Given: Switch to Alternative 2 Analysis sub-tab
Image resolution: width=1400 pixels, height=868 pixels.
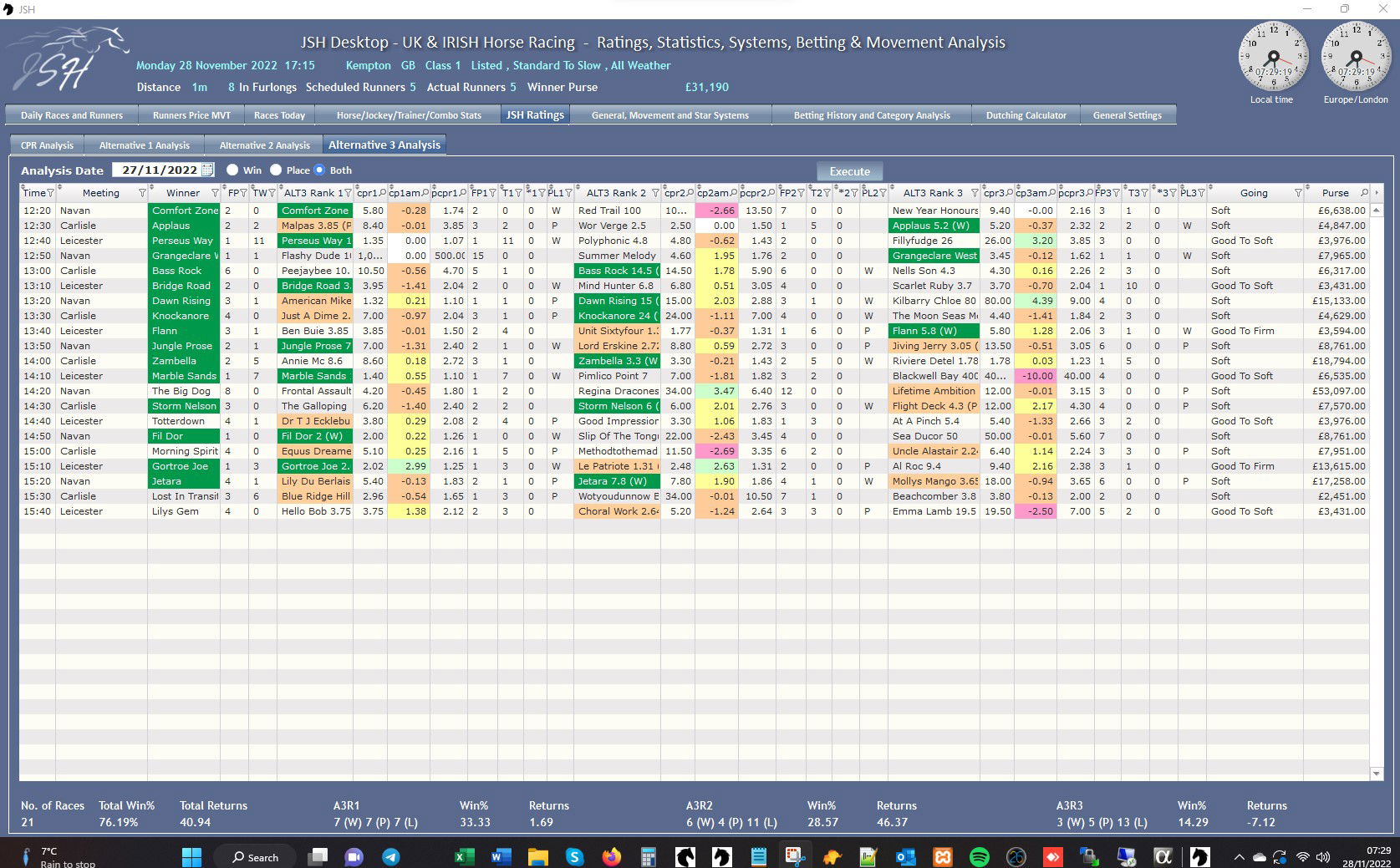Looking at the screenshot, I should pos(264,145).
